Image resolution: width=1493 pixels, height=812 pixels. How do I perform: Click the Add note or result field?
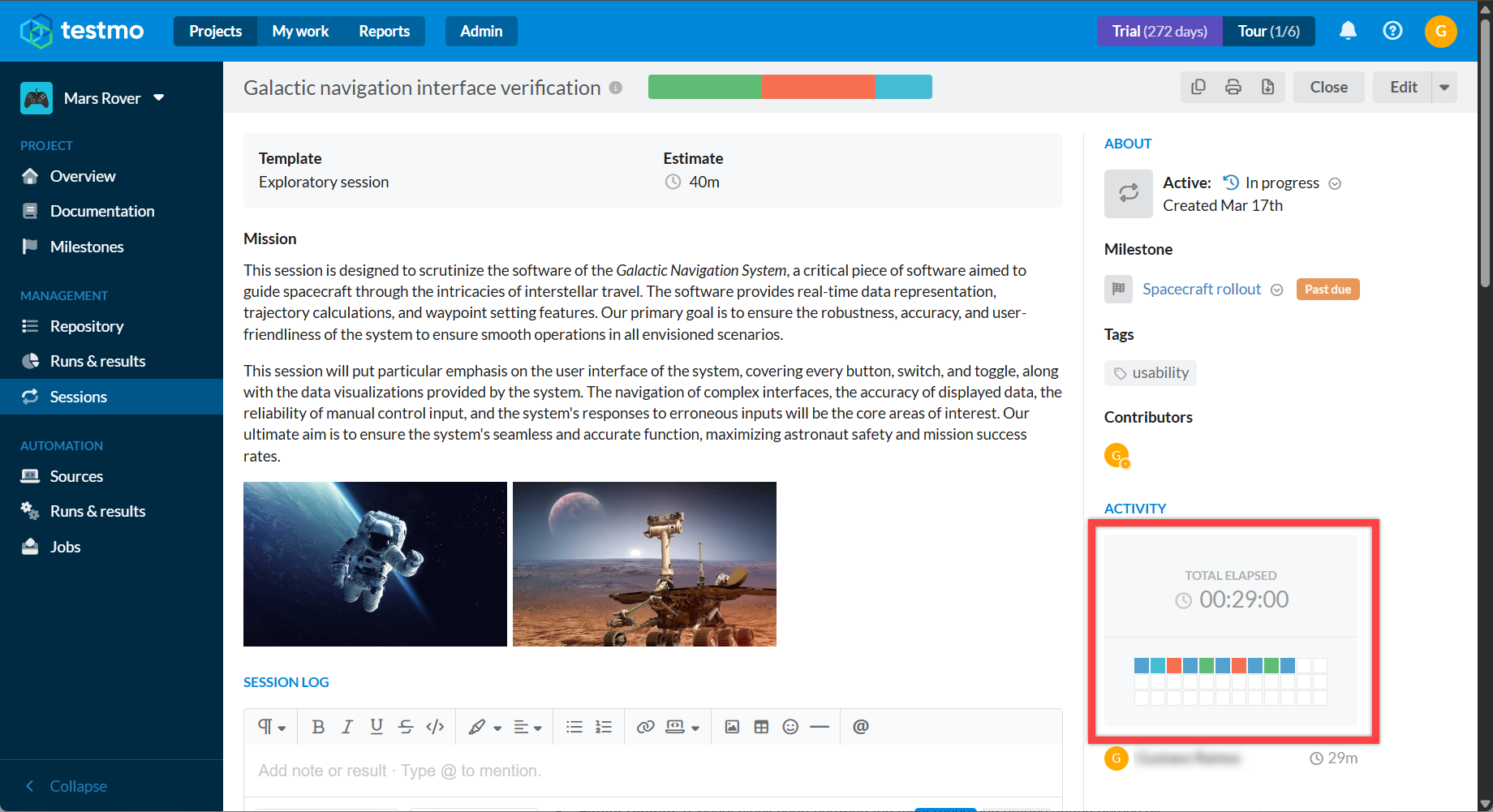pyautogui.click(x=653, y=771)
